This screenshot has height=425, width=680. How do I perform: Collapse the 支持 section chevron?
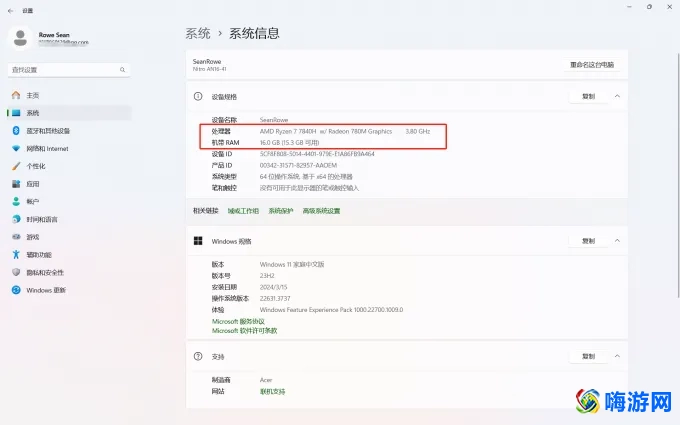tap(617, 356)
